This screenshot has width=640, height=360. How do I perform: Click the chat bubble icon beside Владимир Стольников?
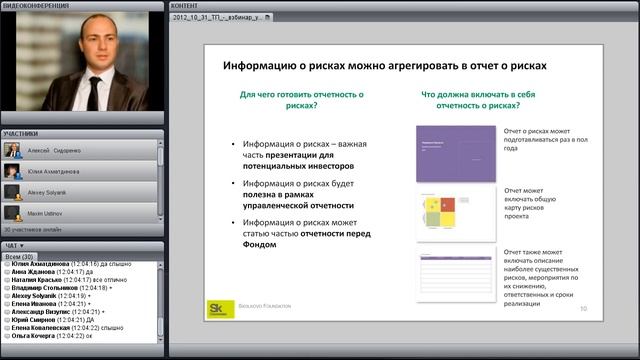coord(7,288)
